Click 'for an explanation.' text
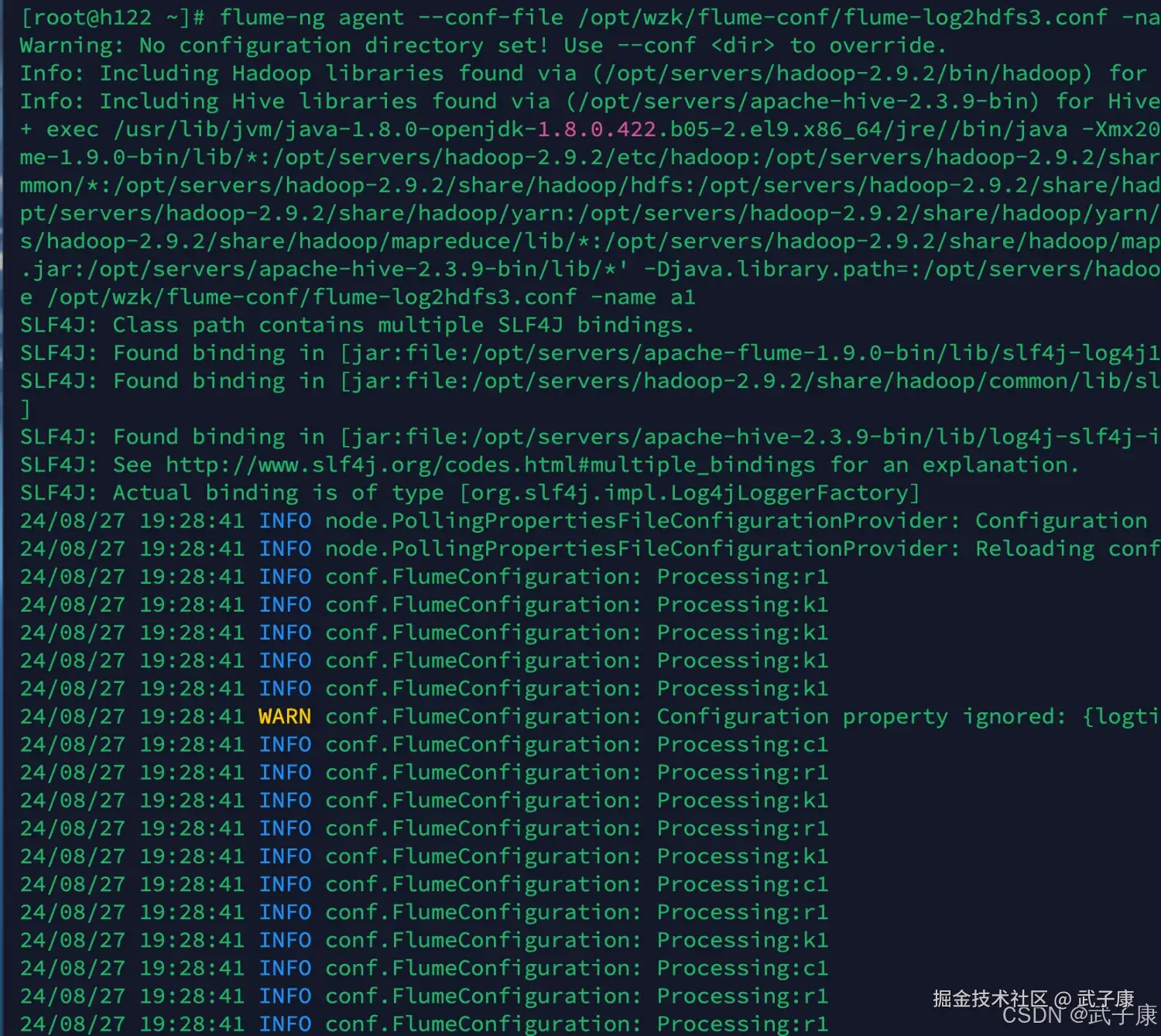Viewport: 1161px width, 1036px height. [x=954, y=465]
